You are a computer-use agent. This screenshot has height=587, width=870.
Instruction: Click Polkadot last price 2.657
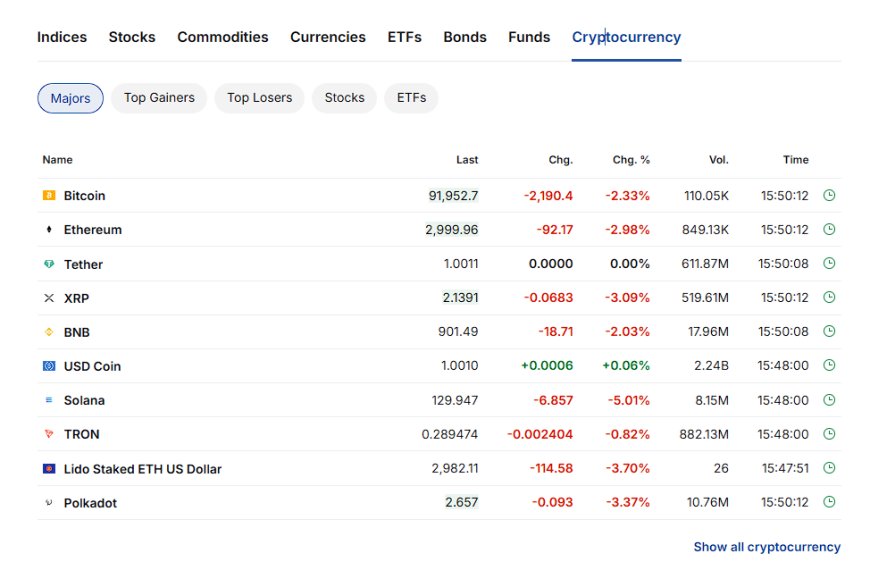(x=462, y=502)
